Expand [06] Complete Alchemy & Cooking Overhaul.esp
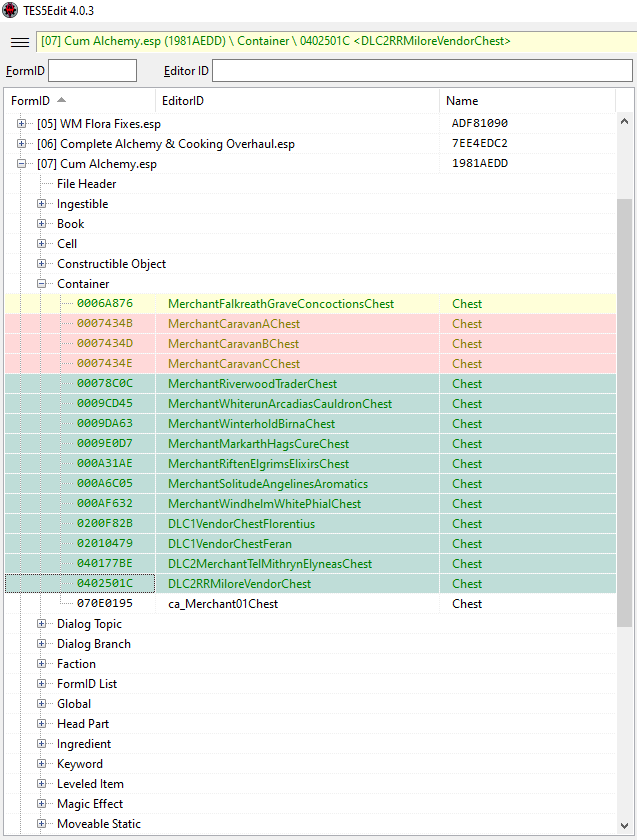This screenshot has width=637, height=840. pos(21,144)
